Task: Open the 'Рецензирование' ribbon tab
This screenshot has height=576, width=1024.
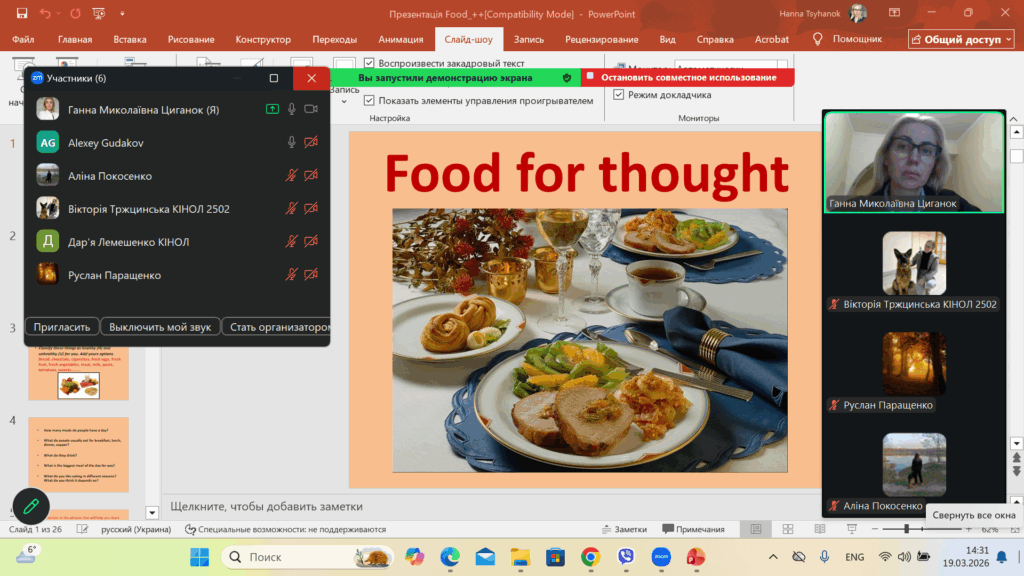Action: (601, 39)
